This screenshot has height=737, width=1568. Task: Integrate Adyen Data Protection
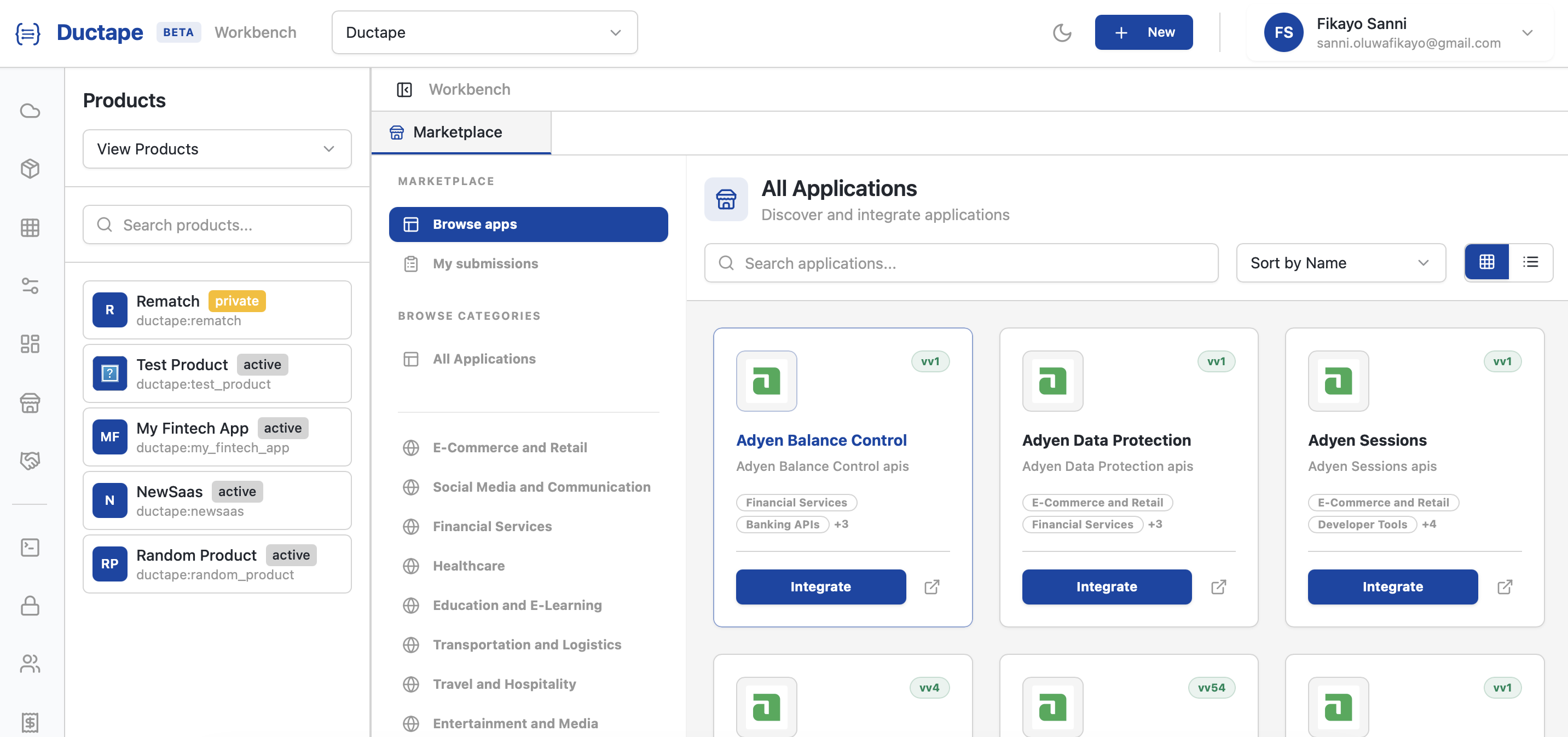[x=1107, y=586]
